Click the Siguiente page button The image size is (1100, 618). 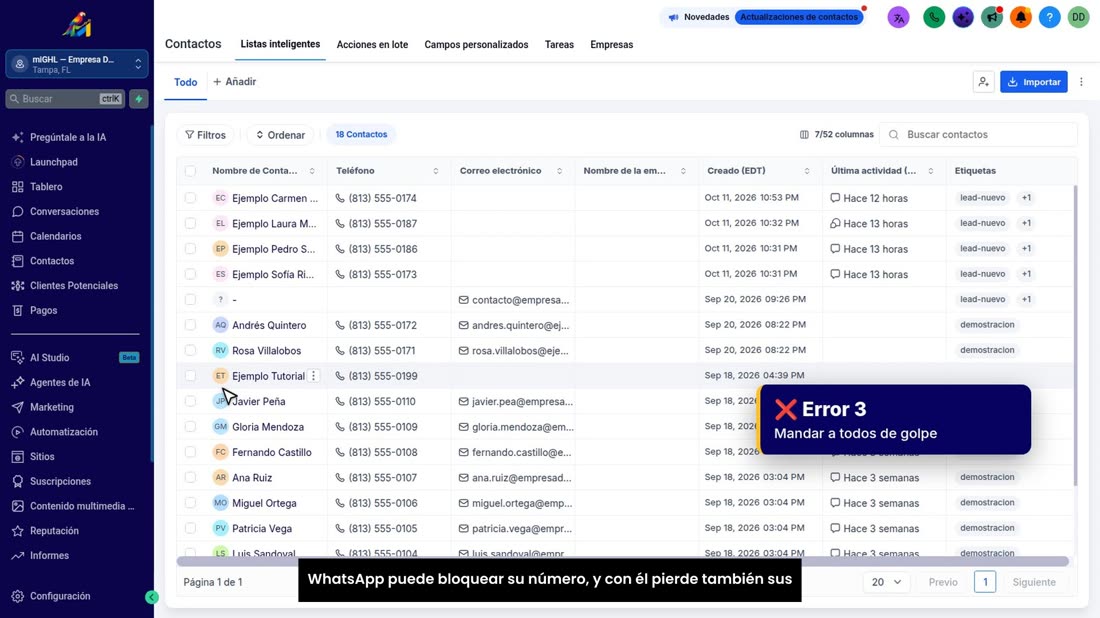pyautogui.click(x=1034, y=582)
